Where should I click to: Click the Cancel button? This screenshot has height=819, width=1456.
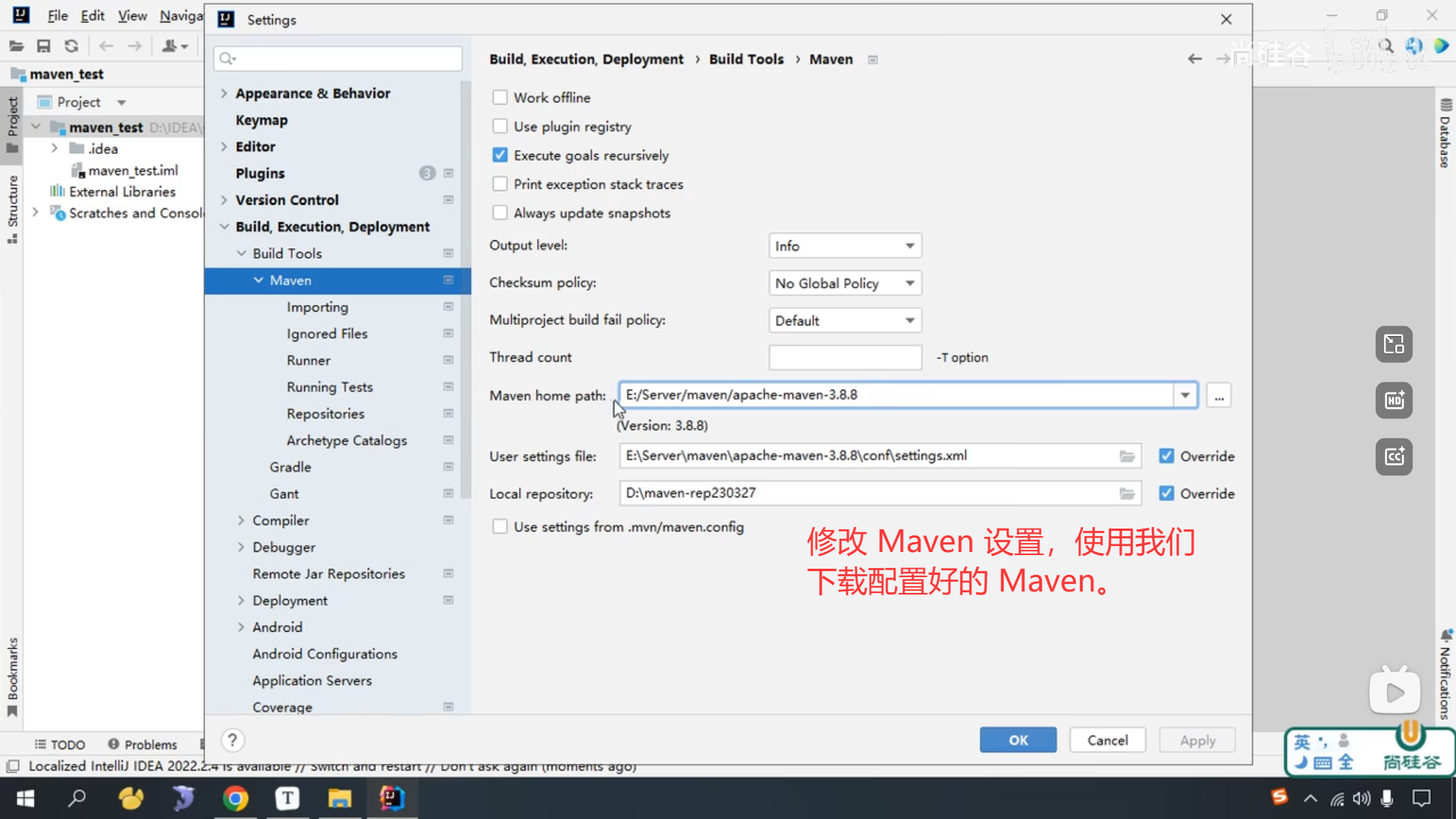[x=1107, y=740]
